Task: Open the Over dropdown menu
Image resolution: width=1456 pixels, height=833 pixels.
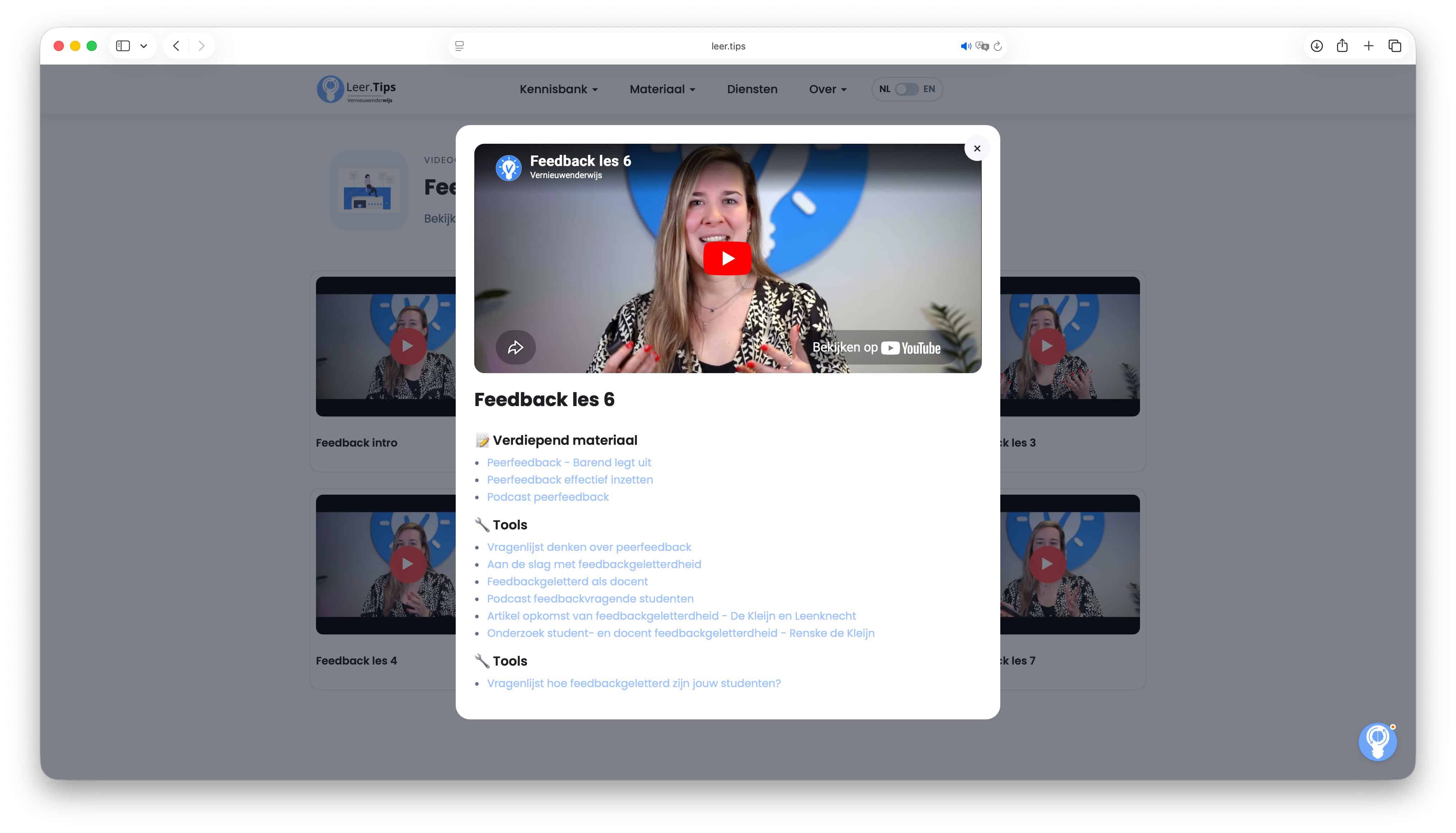Action: pyautogui.click(x=828, y=89)
